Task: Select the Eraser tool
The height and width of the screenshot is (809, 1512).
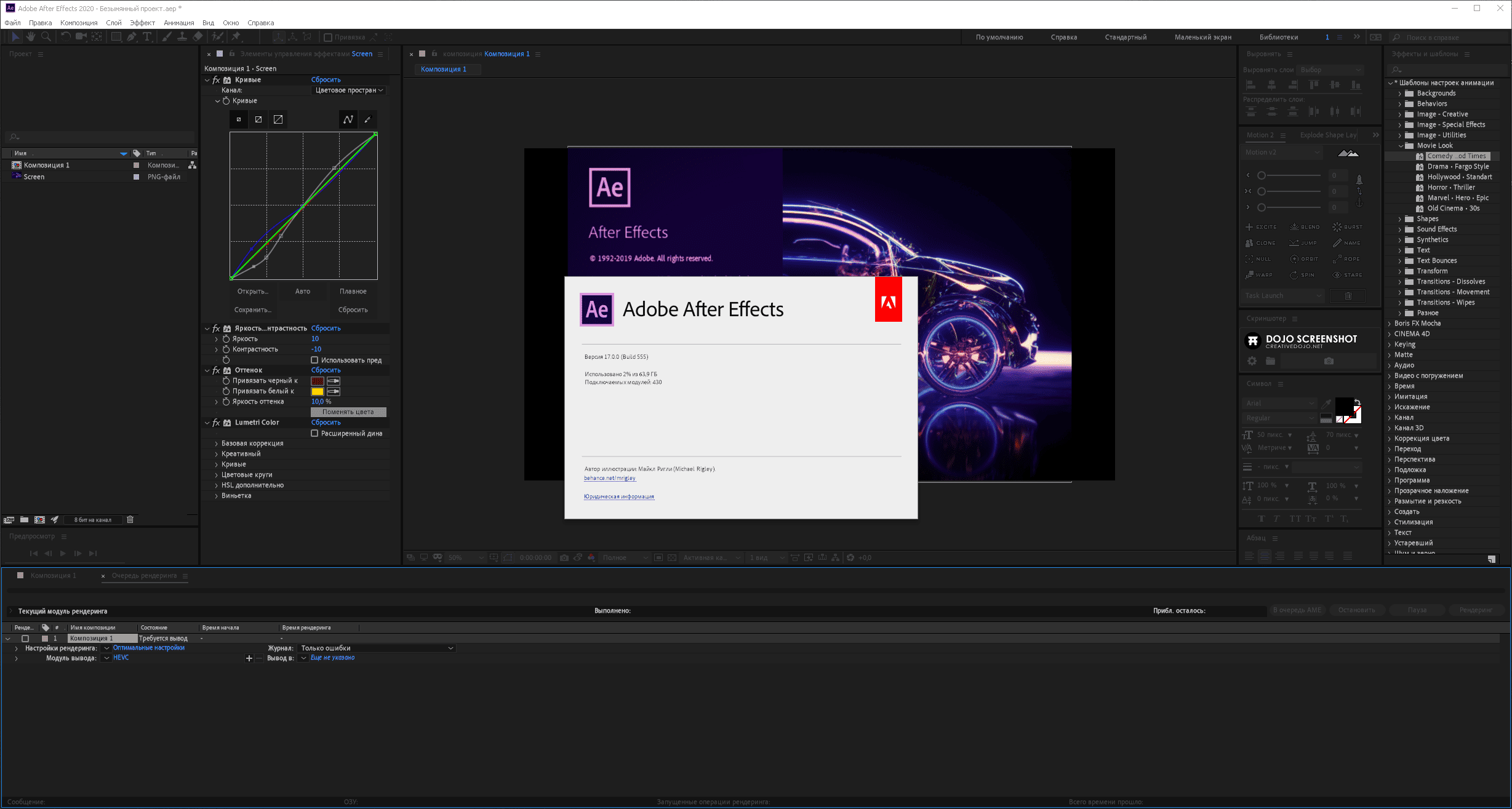Action: [x=198, y=37]
